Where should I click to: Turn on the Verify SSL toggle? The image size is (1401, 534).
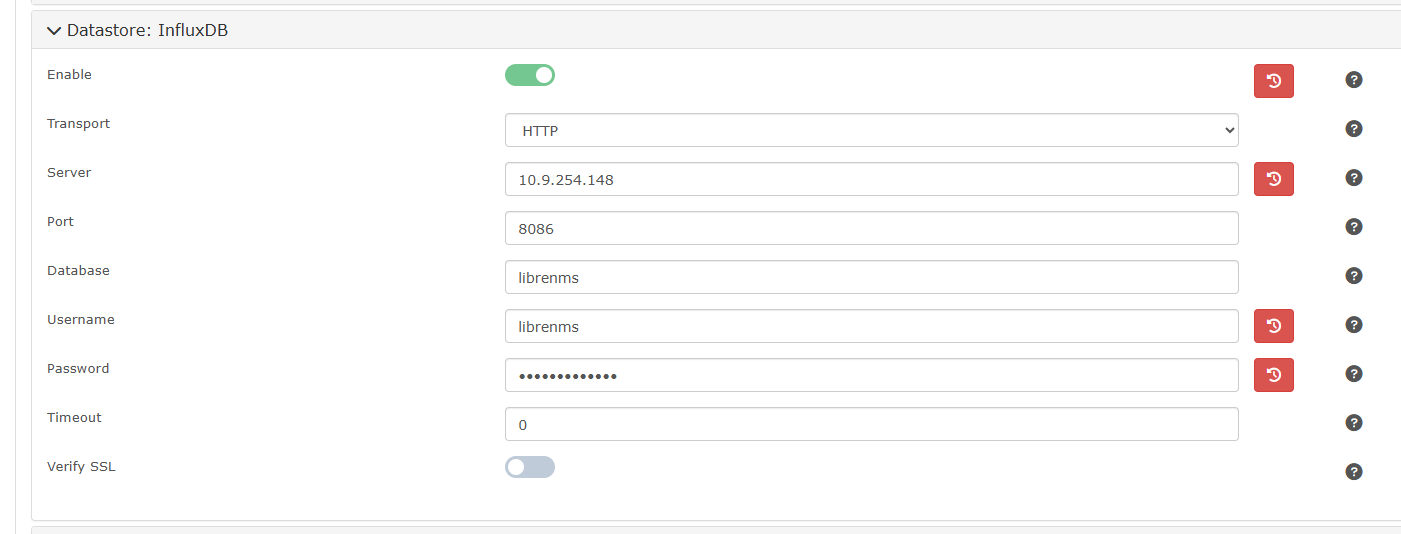530,467
